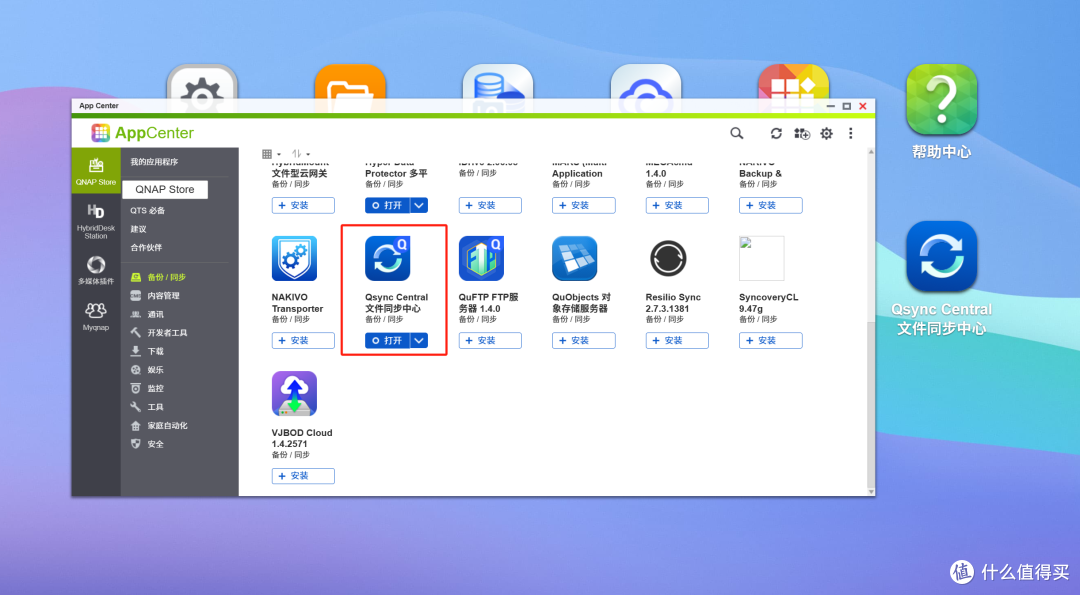The image size is (1080, 595).
Task: Click the app name "Resilio Sync 2.7.3.1381"
Action: pos(673,303)
